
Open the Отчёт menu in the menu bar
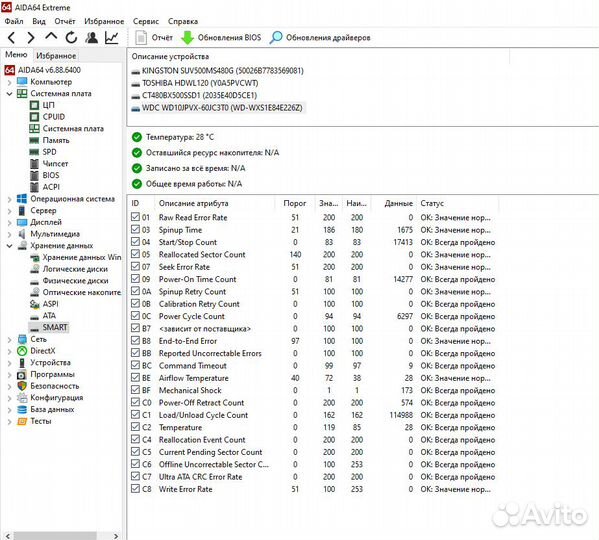coord(65,21)
